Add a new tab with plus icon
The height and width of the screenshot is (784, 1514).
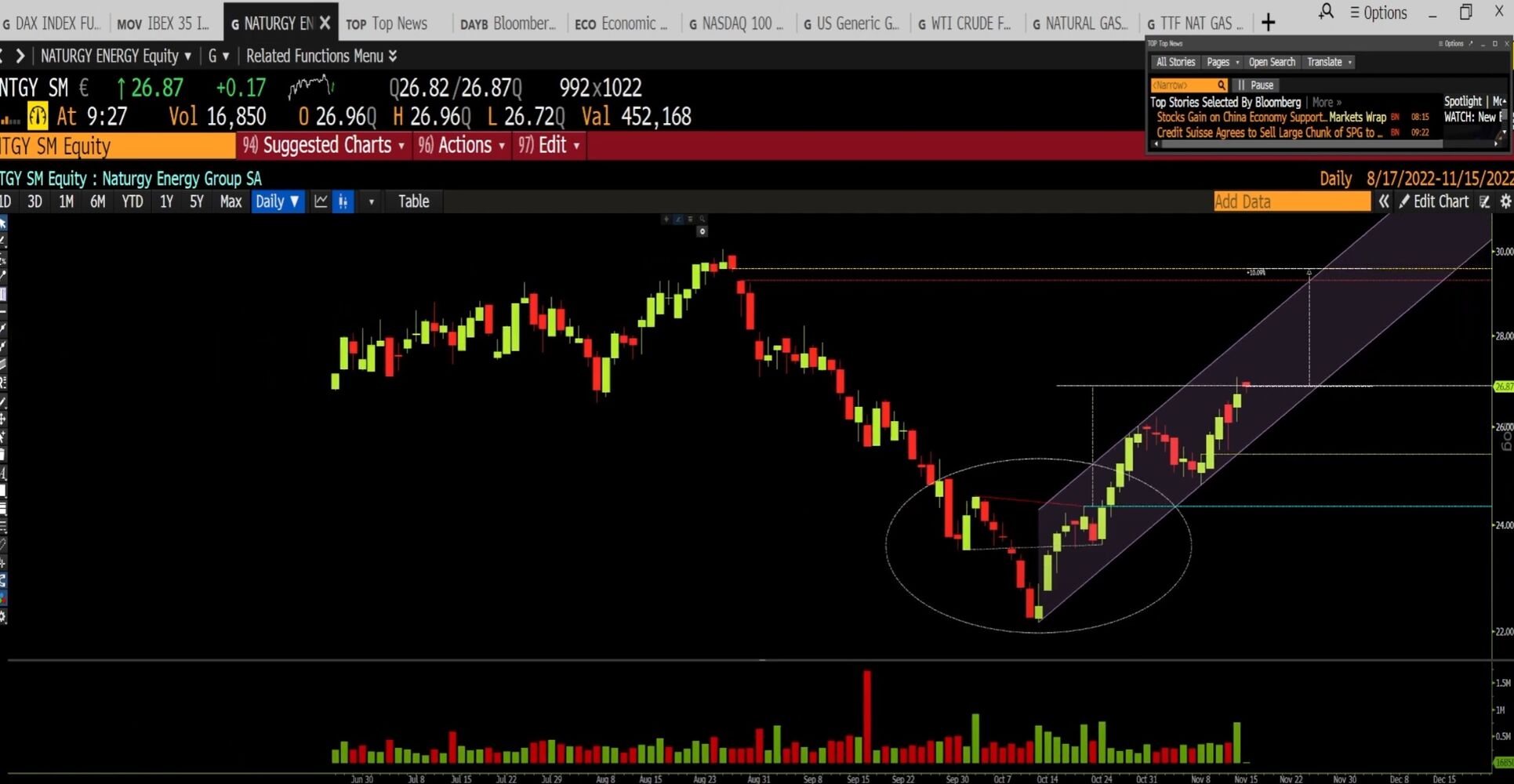tap(1268, 23)
